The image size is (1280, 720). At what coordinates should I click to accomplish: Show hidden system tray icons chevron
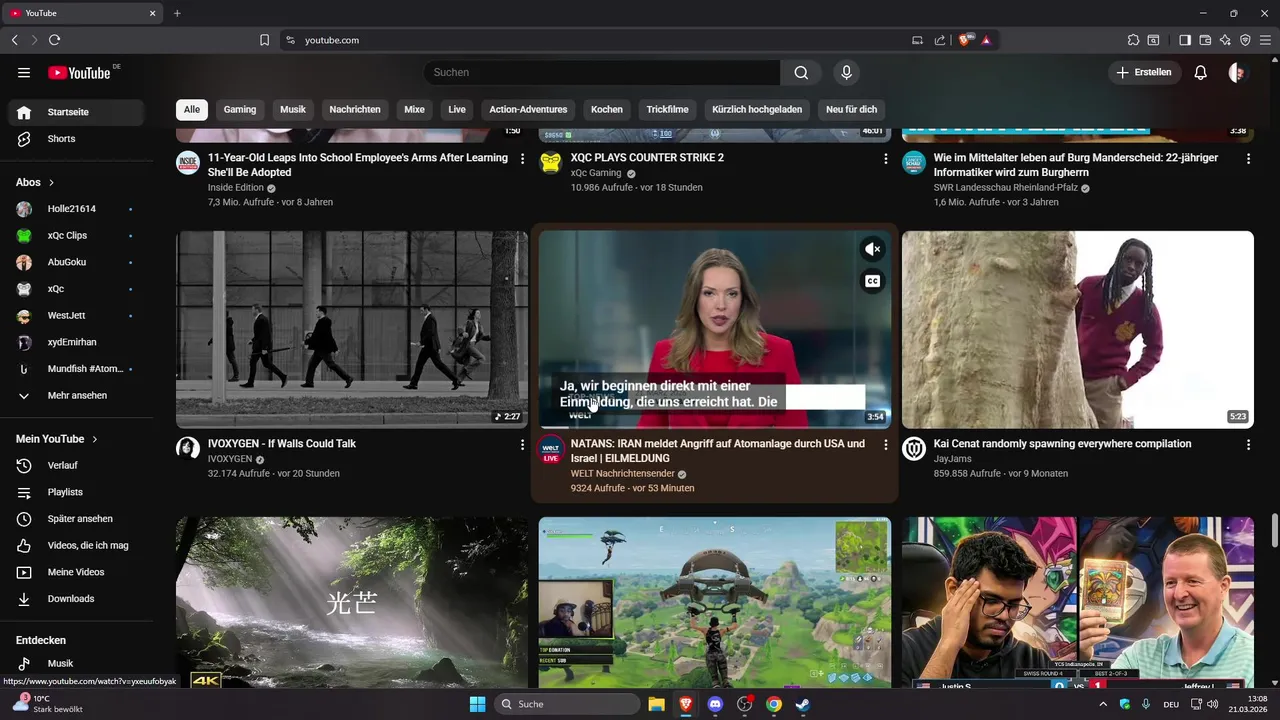1103,704
